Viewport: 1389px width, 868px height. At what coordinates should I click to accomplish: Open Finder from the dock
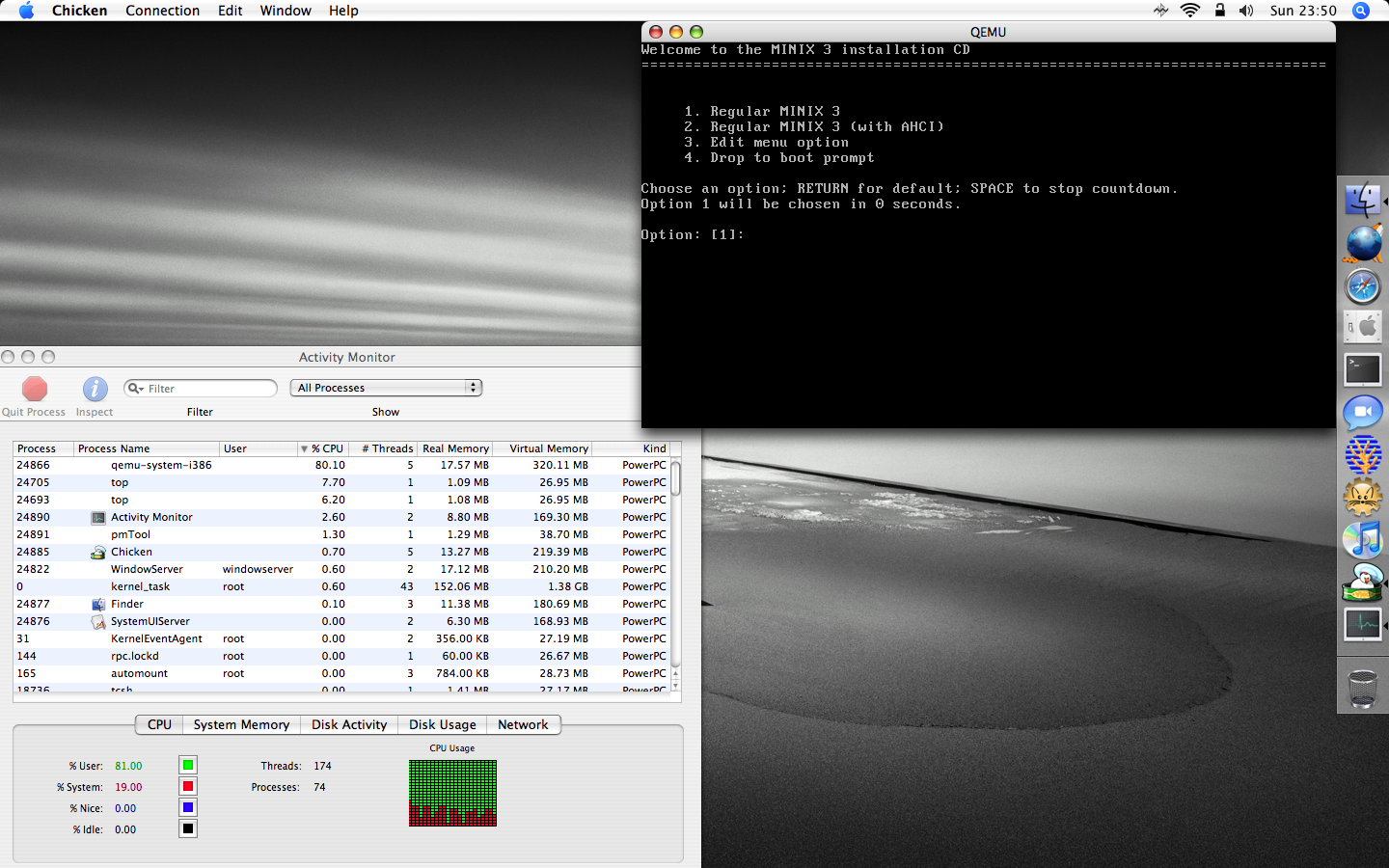tap(1363, 201)
